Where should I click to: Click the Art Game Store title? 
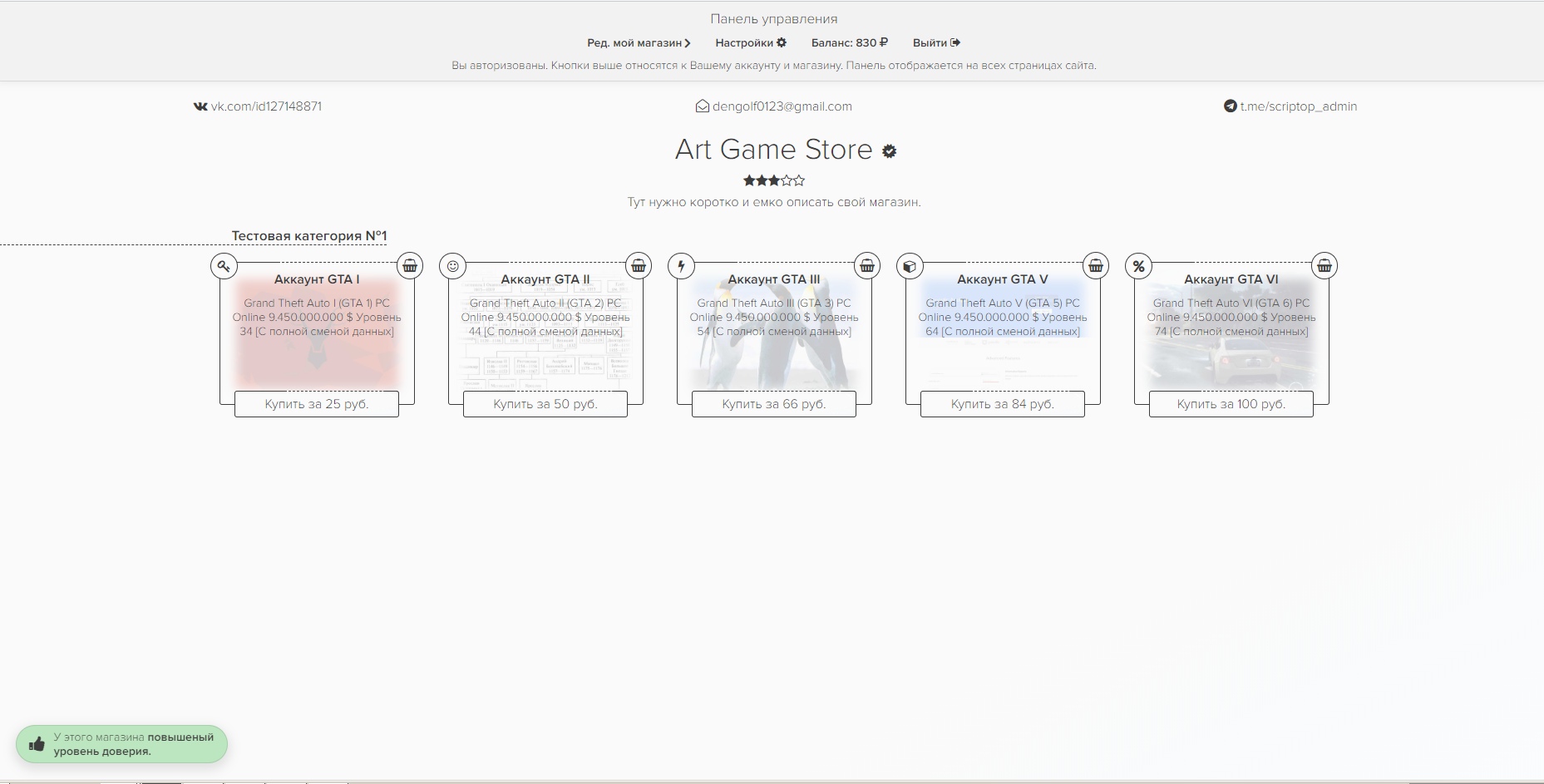(x=773, y=150)
